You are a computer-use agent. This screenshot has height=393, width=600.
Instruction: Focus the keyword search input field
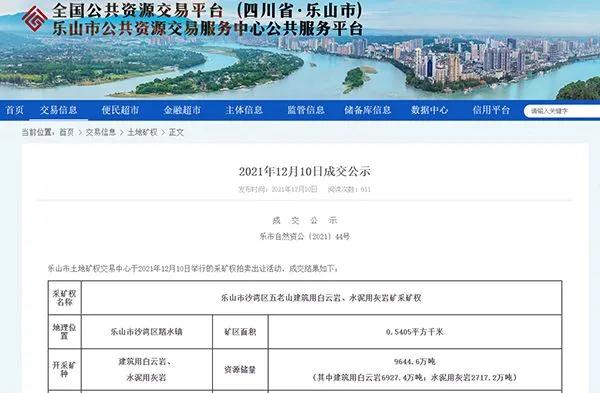click(x=562, y=111)
